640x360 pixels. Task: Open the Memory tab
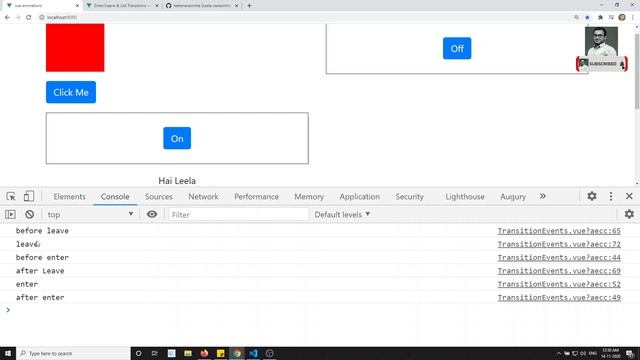click(309, 197)
